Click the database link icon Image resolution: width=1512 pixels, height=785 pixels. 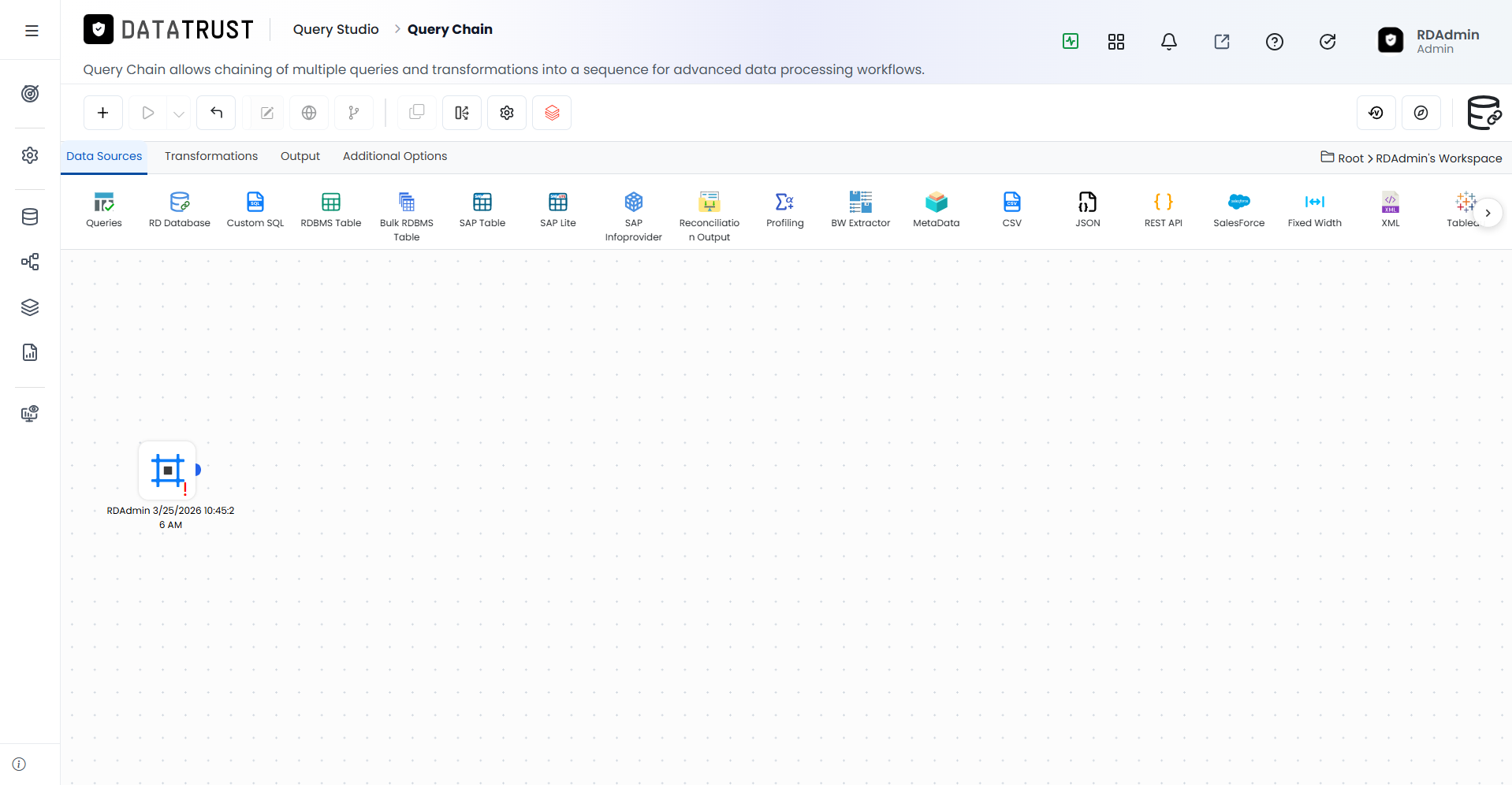point(1484,113)
